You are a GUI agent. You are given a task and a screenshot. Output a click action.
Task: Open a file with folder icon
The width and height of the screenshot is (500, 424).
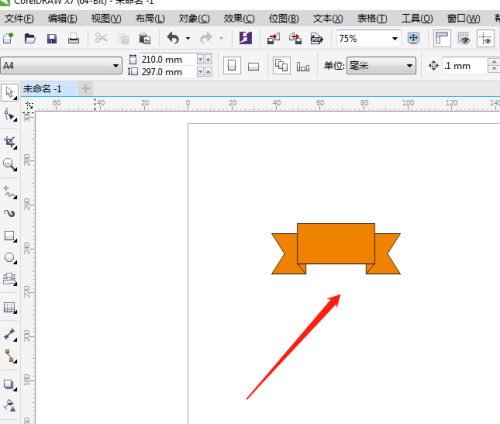30,38
